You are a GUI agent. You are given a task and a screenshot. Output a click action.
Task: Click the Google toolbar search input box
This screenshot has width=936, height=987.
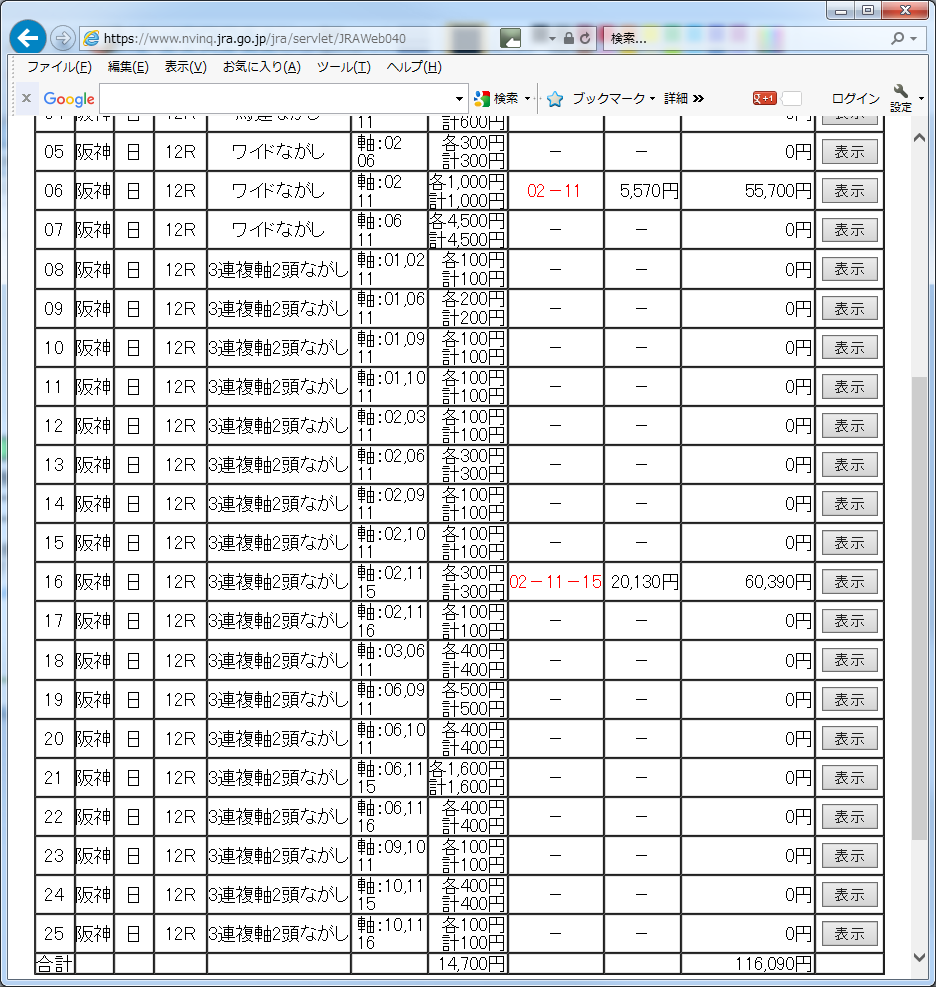point(277,99)
